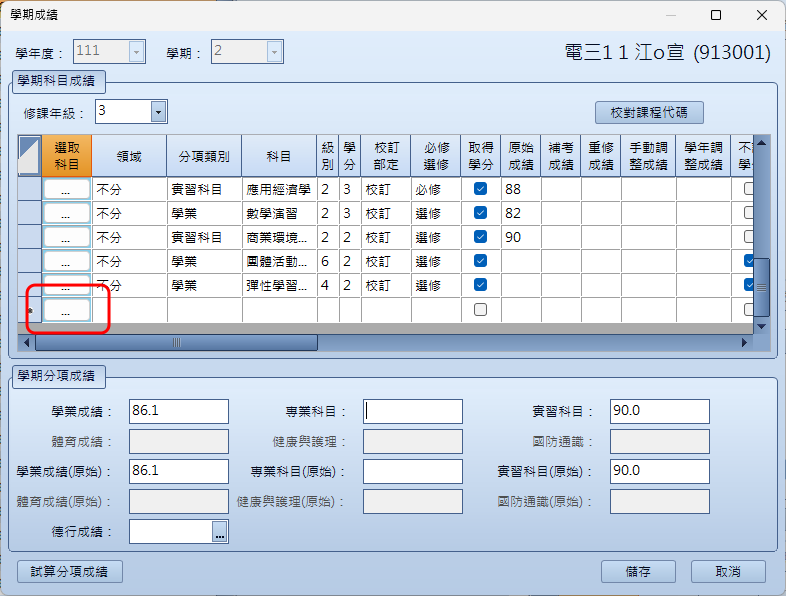Open subject picker for 彈性學習 row
This screenshot has width=786, height=596.
point(67,286)
